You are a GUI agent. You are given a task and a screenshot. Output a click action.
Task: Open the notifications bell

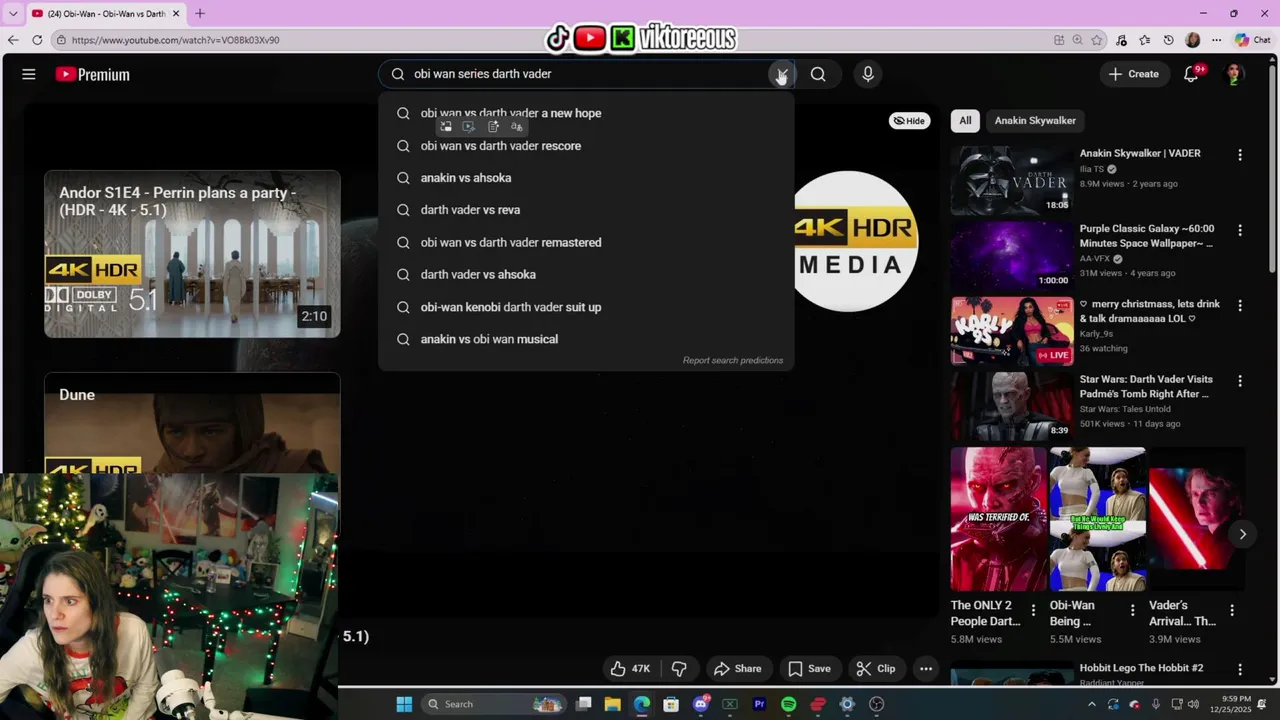1191,74
